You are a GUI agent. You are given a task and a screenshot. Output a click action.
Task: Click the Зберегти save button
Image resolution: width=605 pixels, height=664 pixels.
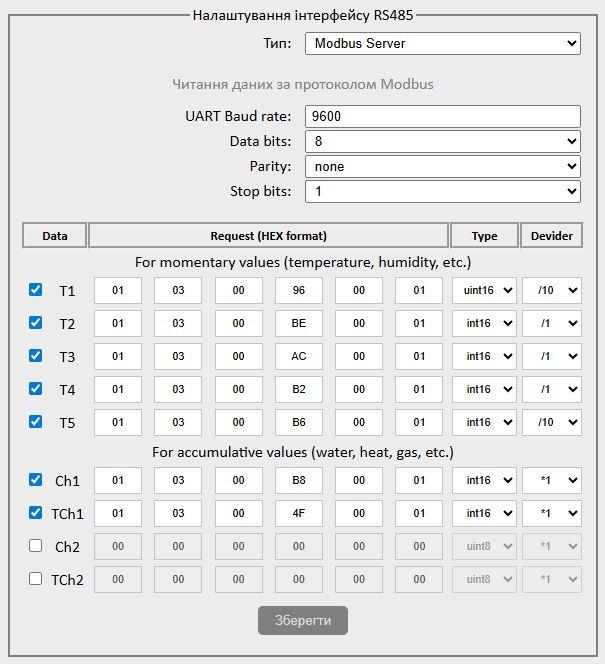(x=303, y=620)
